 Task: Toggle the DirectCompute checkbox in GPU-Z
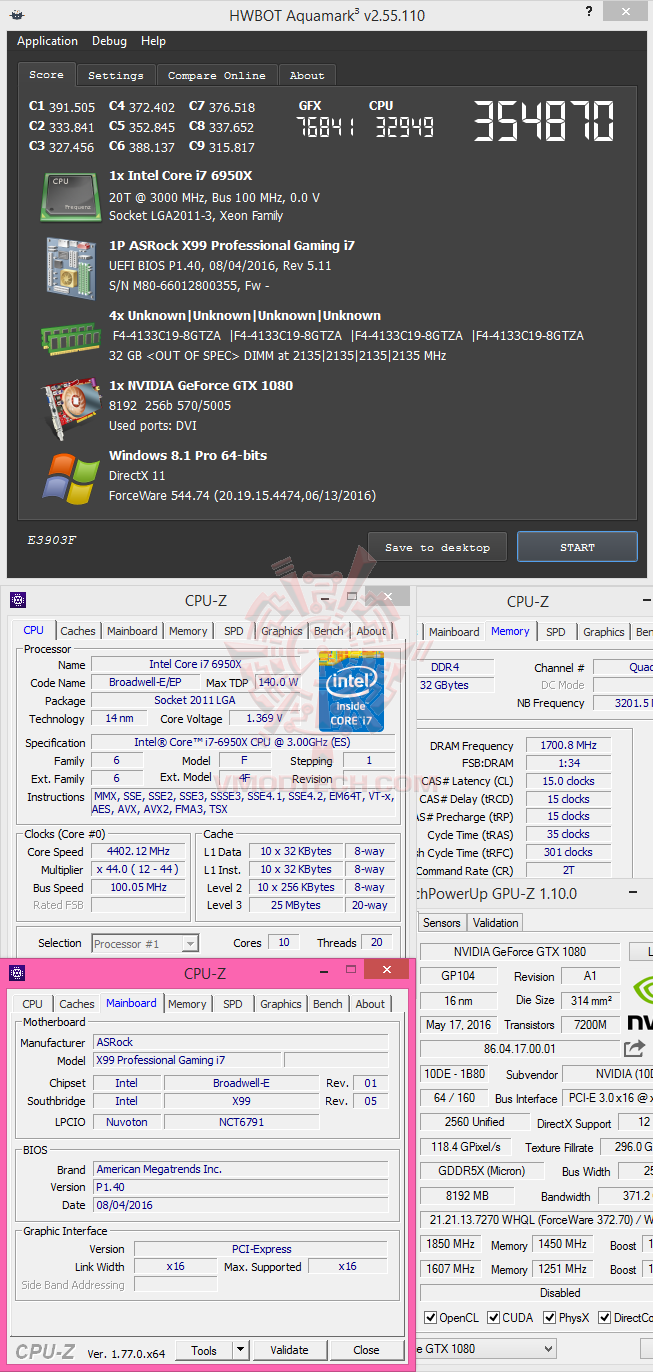pos(603,1318)
